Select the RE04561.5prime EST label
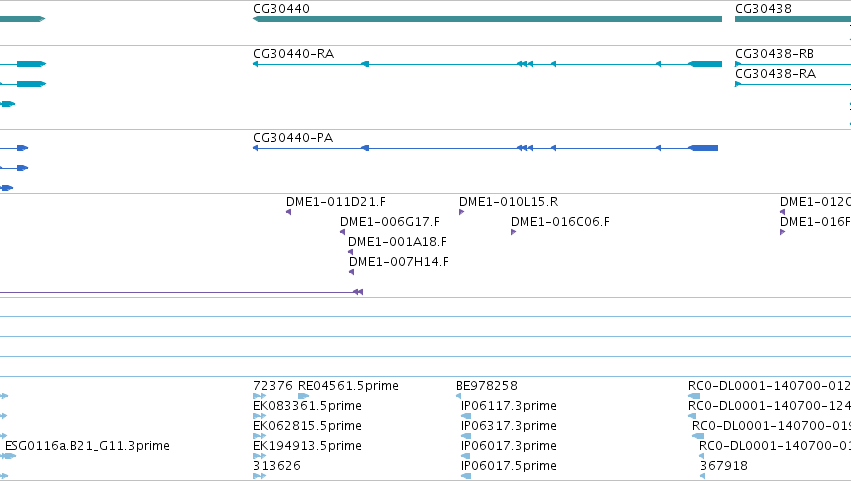Image resolution: width=851 pixels, height=481 pixels. (x=348, y=386)
